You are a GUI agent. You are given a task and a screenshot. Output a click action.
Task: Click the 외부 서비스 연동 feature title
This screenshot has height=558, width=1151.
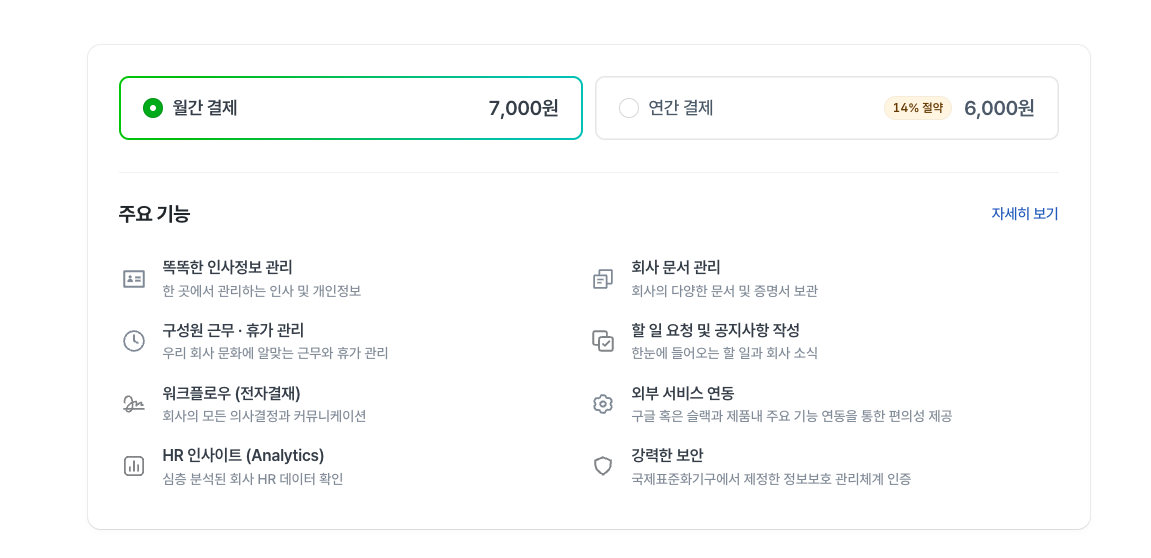pyautogui.click(x=683, y=393)
